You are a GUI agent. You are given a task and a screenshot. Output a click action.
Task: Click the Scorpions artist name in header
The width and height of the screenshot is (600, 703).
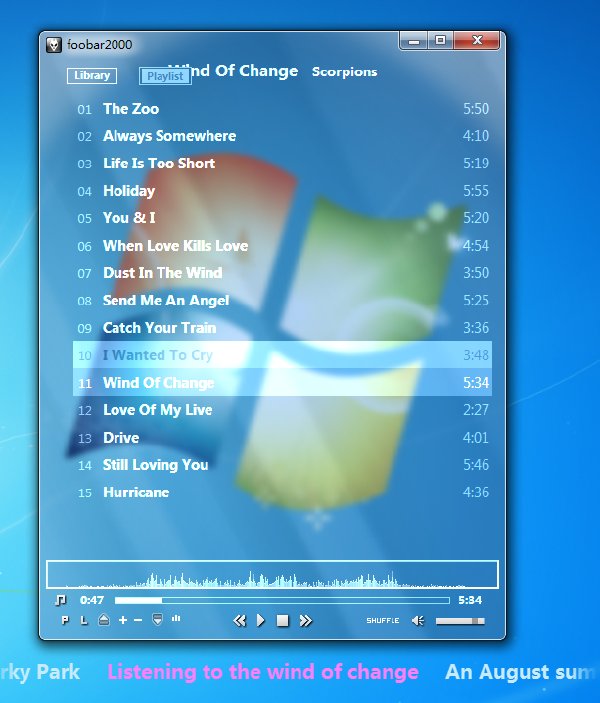point(344,72)
